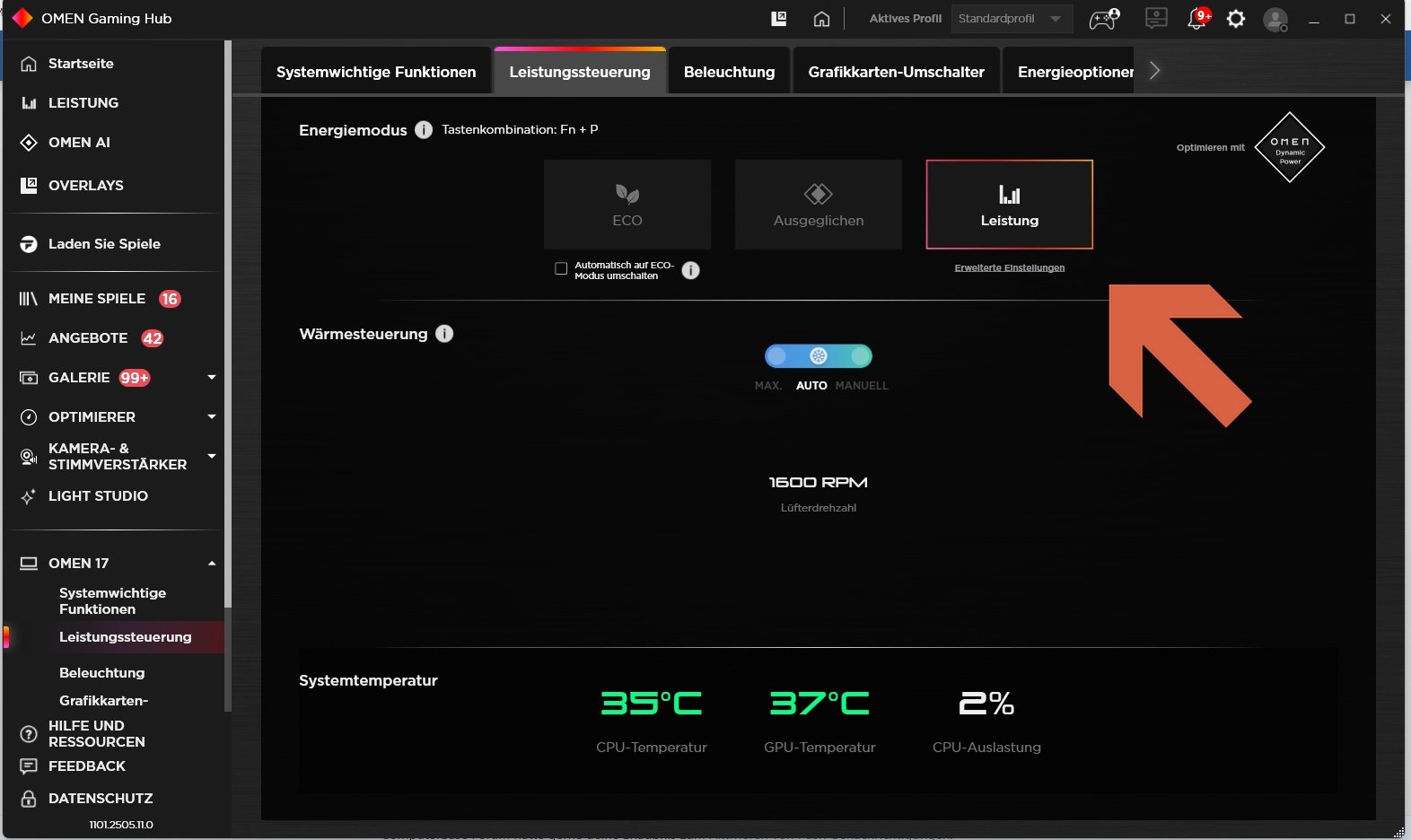Click the Wärmesteuerung info icon

point(444,334)
